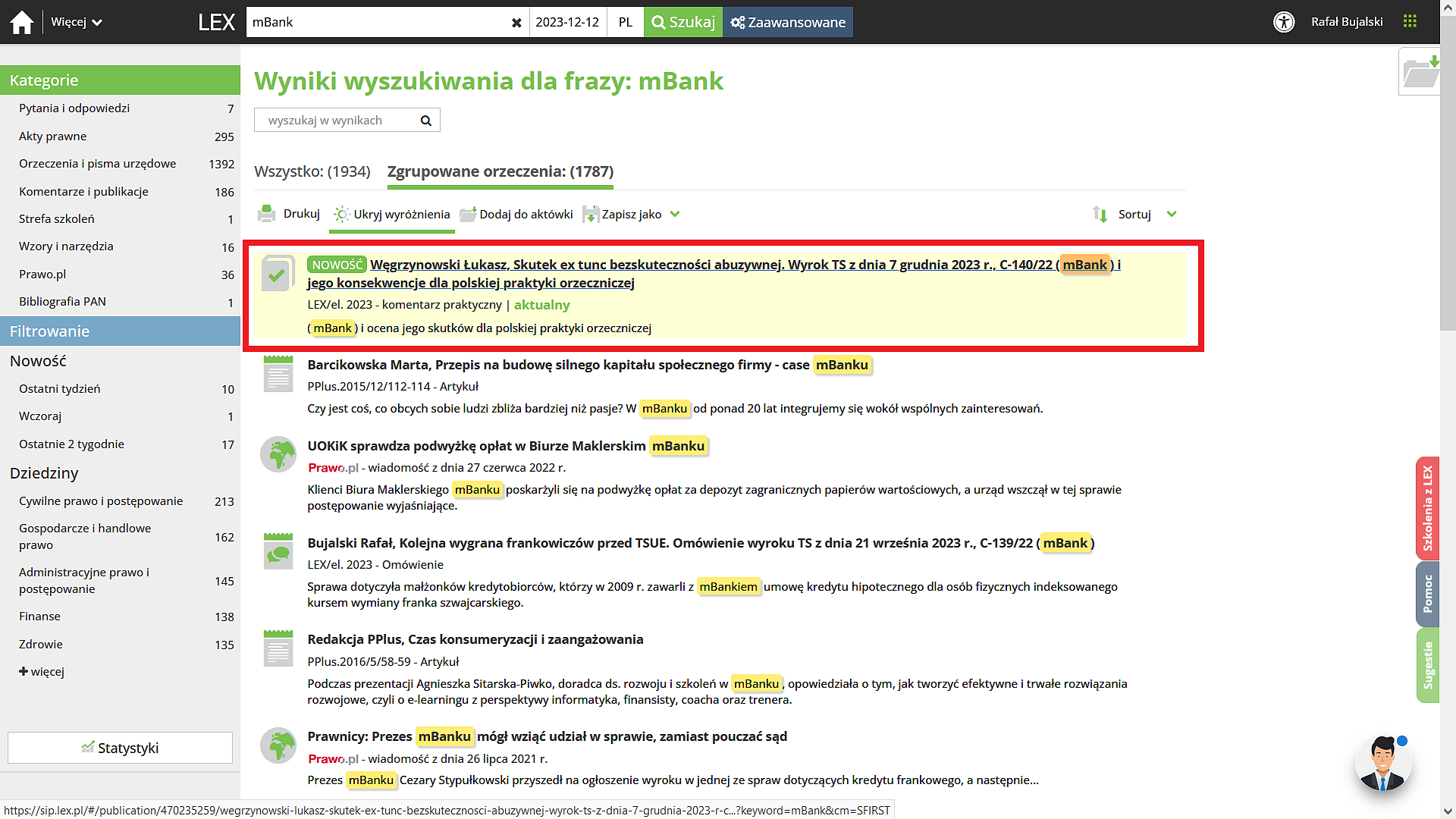Screen dimensions: 1456x819
Task: Open the Zapisz jako dropdown
Action: (x=631, y=214)
